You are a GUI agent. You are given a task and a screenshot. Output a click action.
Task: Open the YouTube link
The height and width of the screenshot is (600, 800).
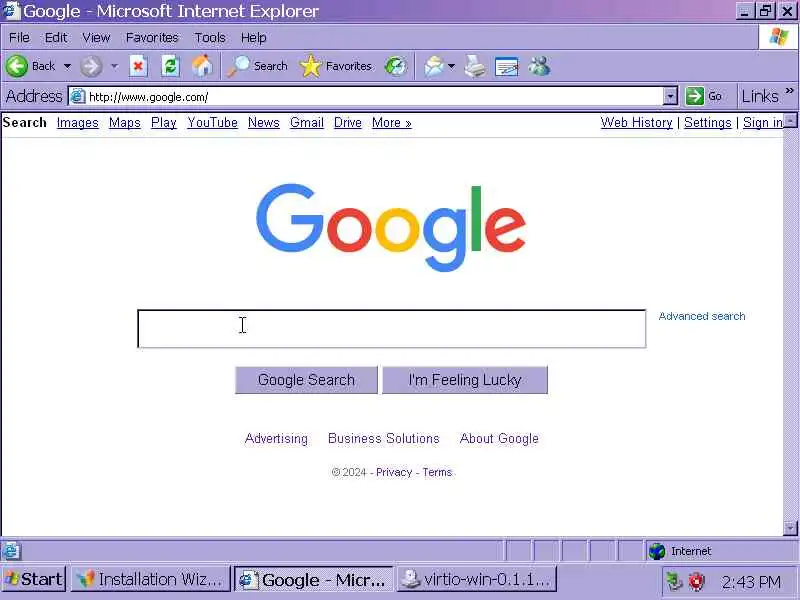pyautogui.click(x=212, y=122)
